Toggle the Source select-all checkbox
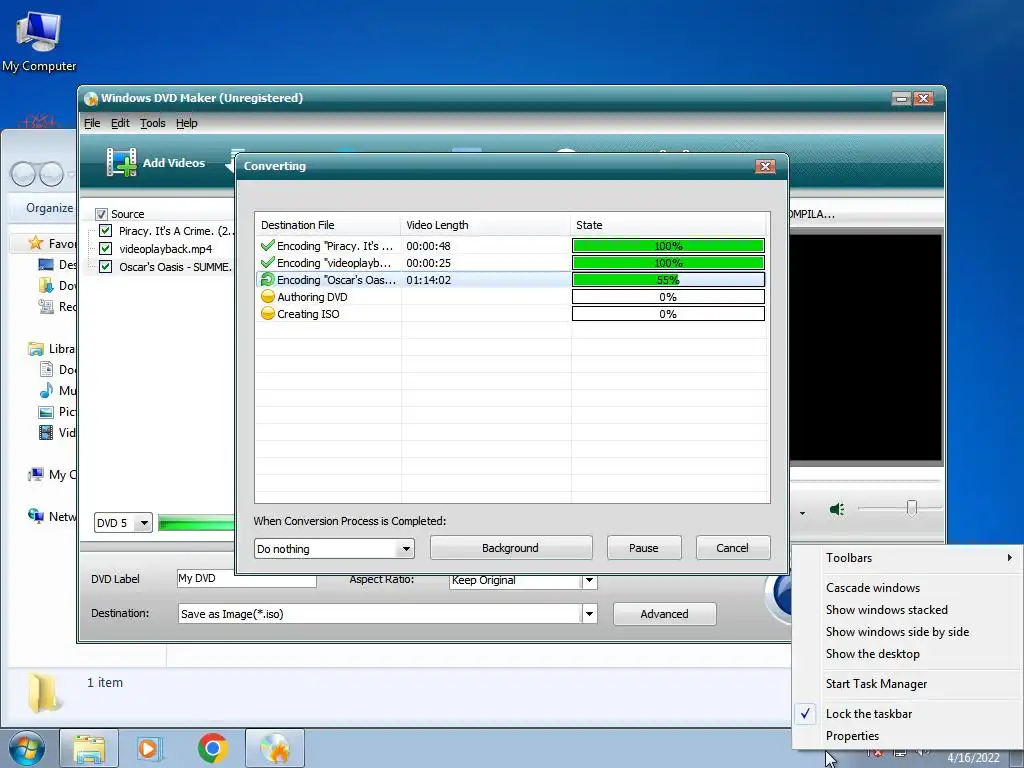The height and width of the screenshot is (768, 1024). [101, 214]
